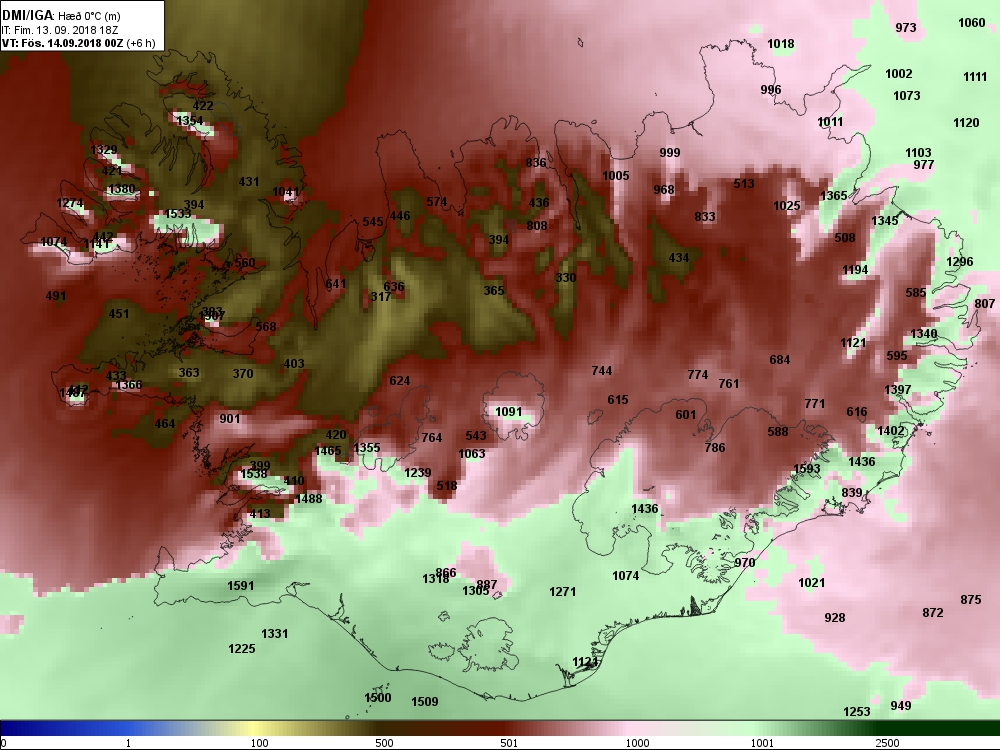Select the value 928
Image resolution: width=1000 pixels, height=750 pixels.
(x=835, y=618)
